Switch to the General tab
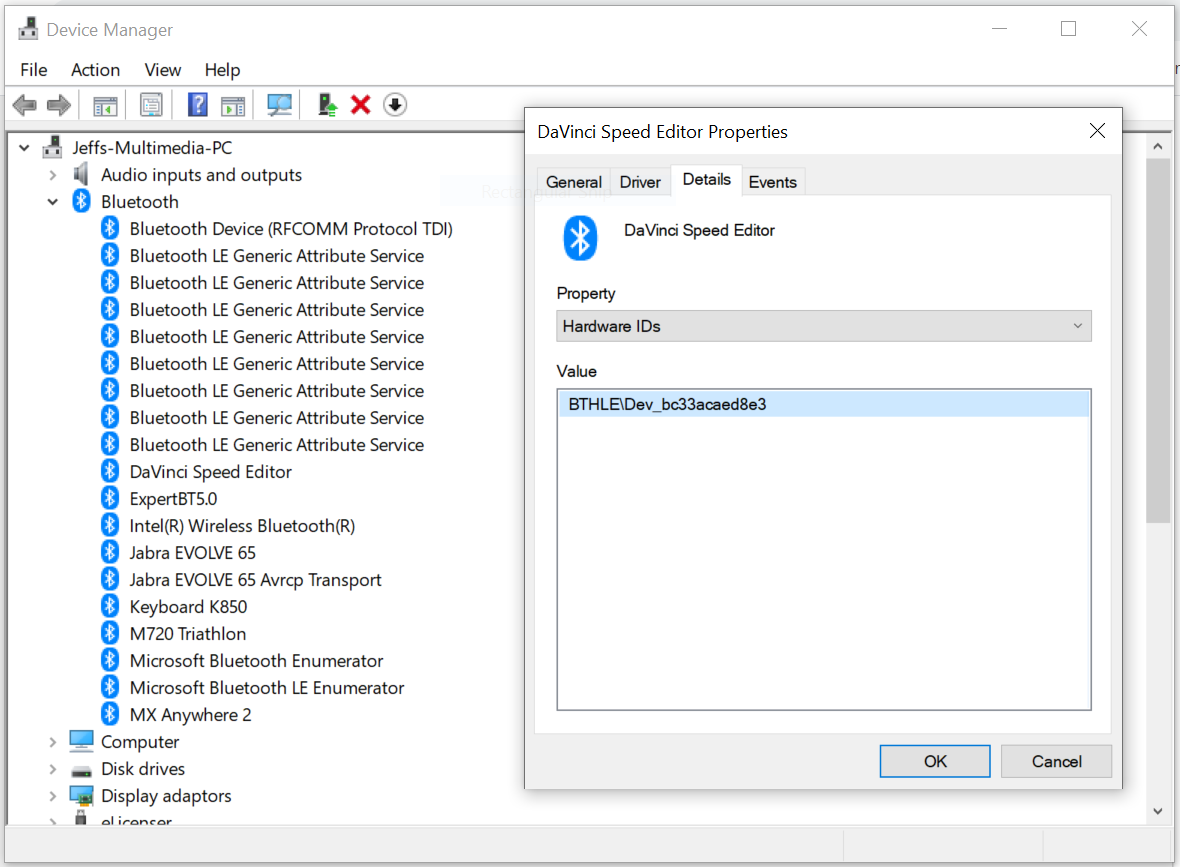The width and height of the screenshot is (1180, 867). 573,182
